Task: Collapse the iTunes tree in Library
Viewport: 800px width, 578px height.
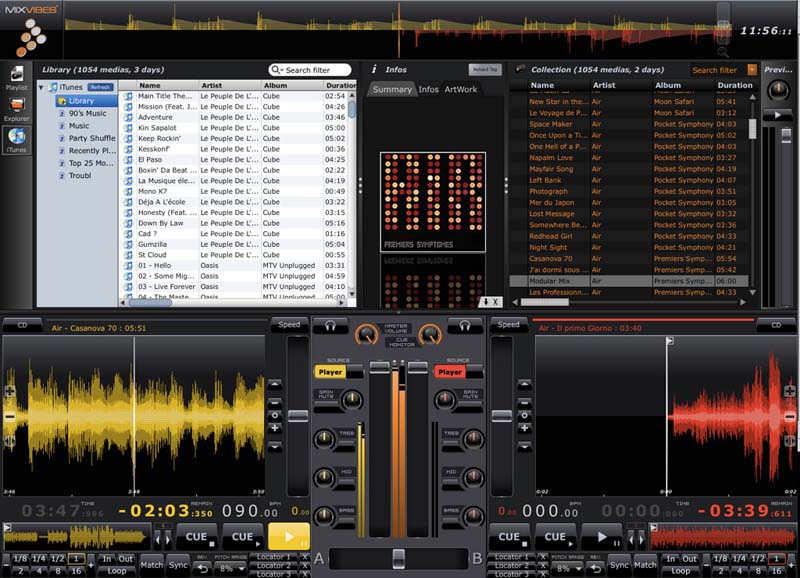Action: 41,88
